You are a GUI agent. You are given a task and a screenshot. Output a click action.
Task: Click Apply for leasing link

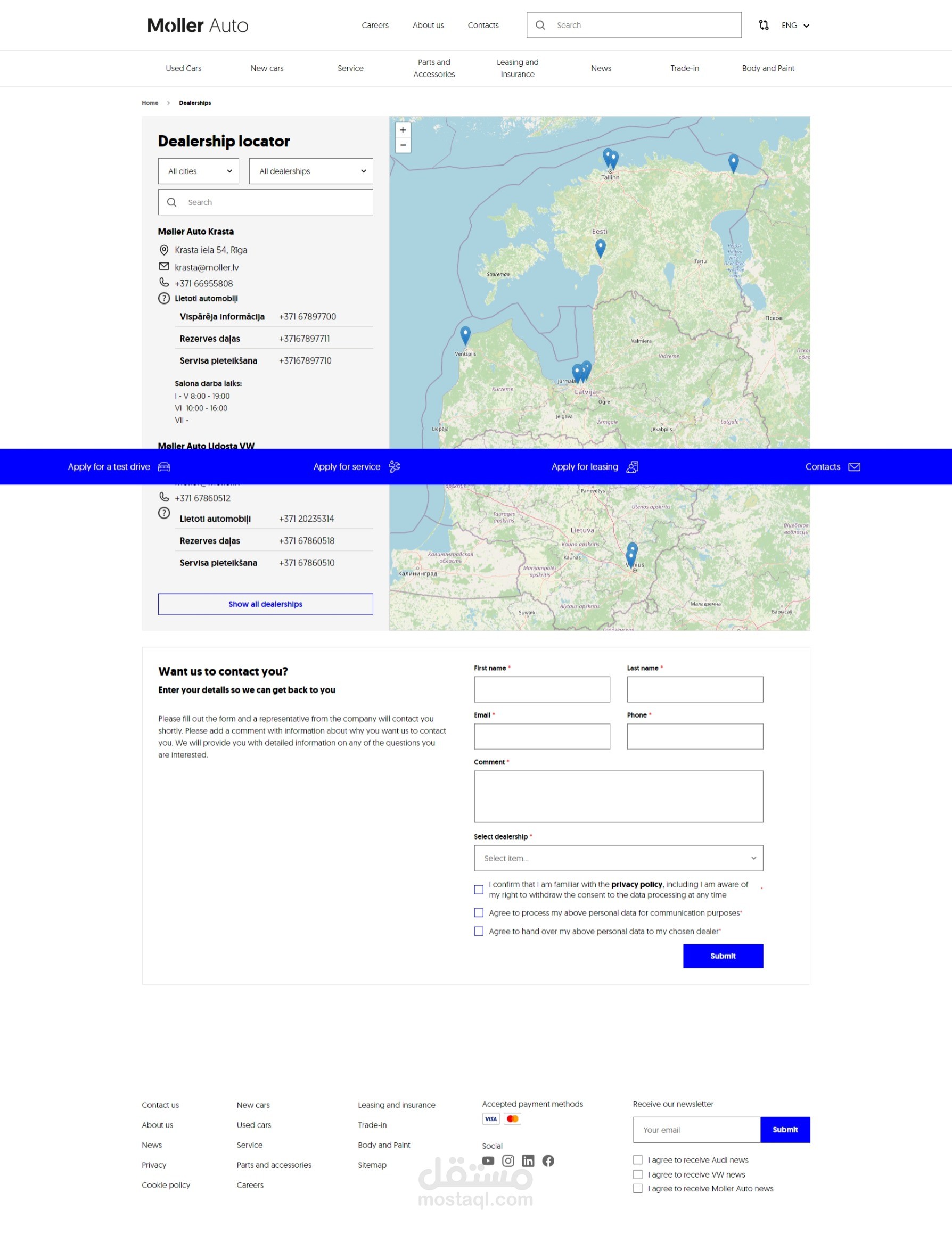[595, 467]
